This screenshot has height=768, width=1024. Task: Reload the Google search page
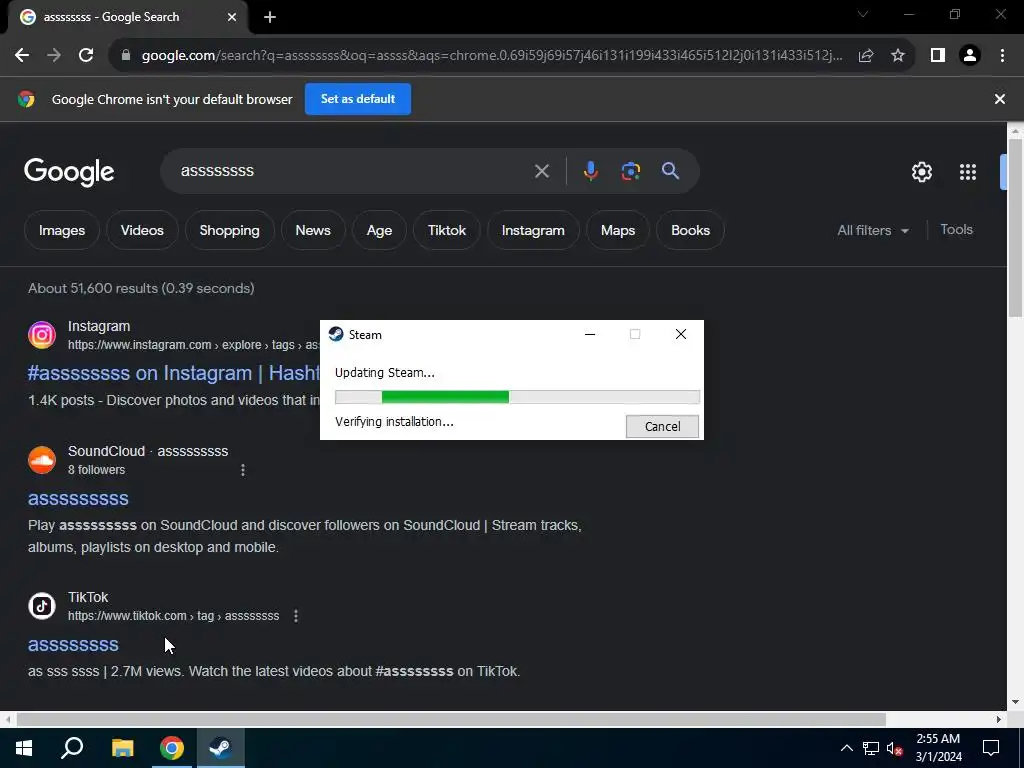coord(86,56)
